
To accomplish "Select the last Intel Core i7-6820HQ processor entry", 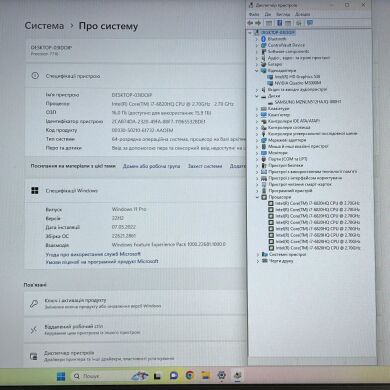I will pyautogui.click(x=318, y=248).
